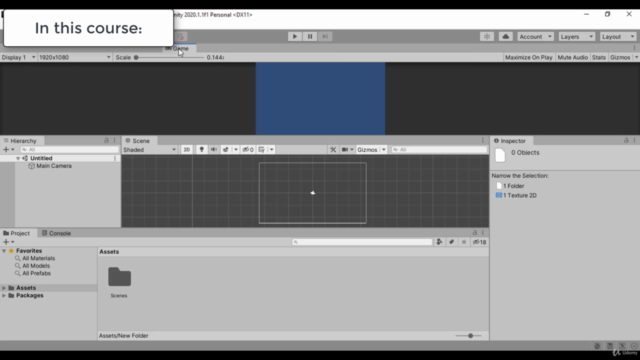Lock the Hierarchy panel

coord(106,140)
